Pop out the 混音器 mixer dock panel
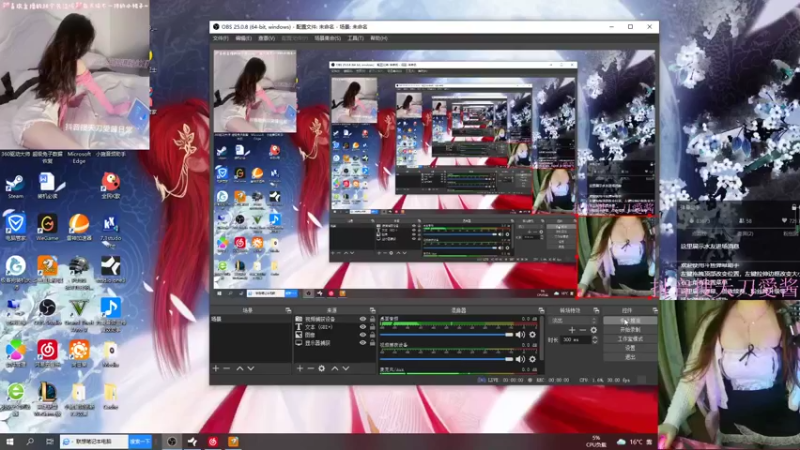Screen dimensions: 800x450 tap(541, 310)
